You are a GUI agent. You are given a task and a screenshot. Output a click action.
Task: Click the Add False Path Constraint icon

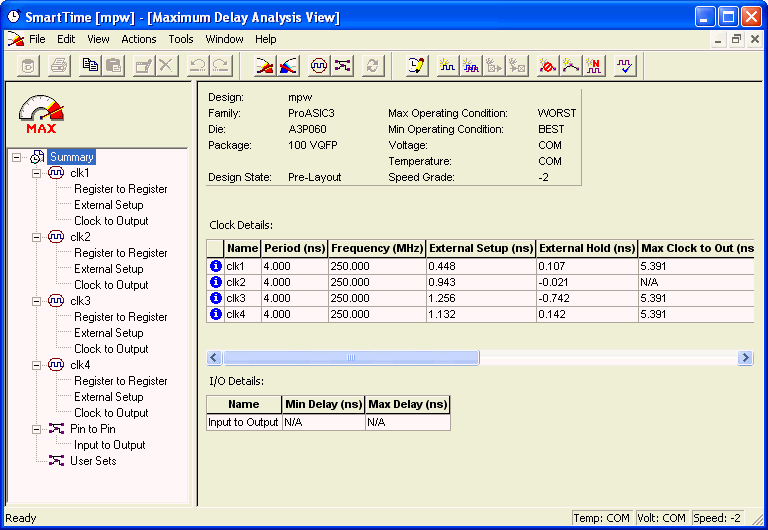pos(548,66)
